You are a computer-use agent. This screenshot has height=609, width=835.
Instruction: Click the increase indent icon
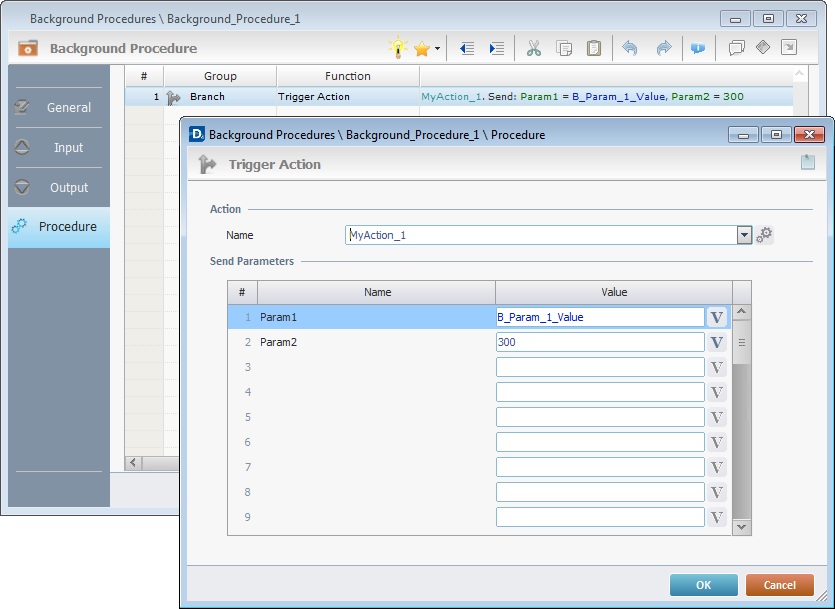point(496,48)
